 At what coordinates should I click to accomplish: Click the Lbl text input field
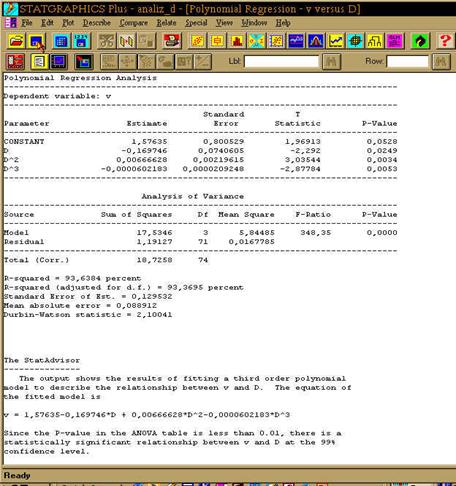click(281, 61)
